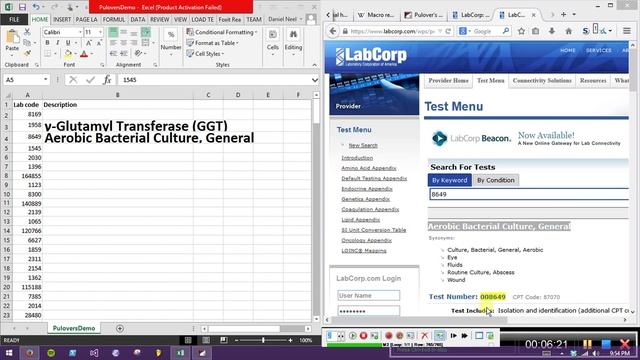Switch to Page Layout view icon
This screenshot has height=360, width=640.
click(x=206, y=340)
